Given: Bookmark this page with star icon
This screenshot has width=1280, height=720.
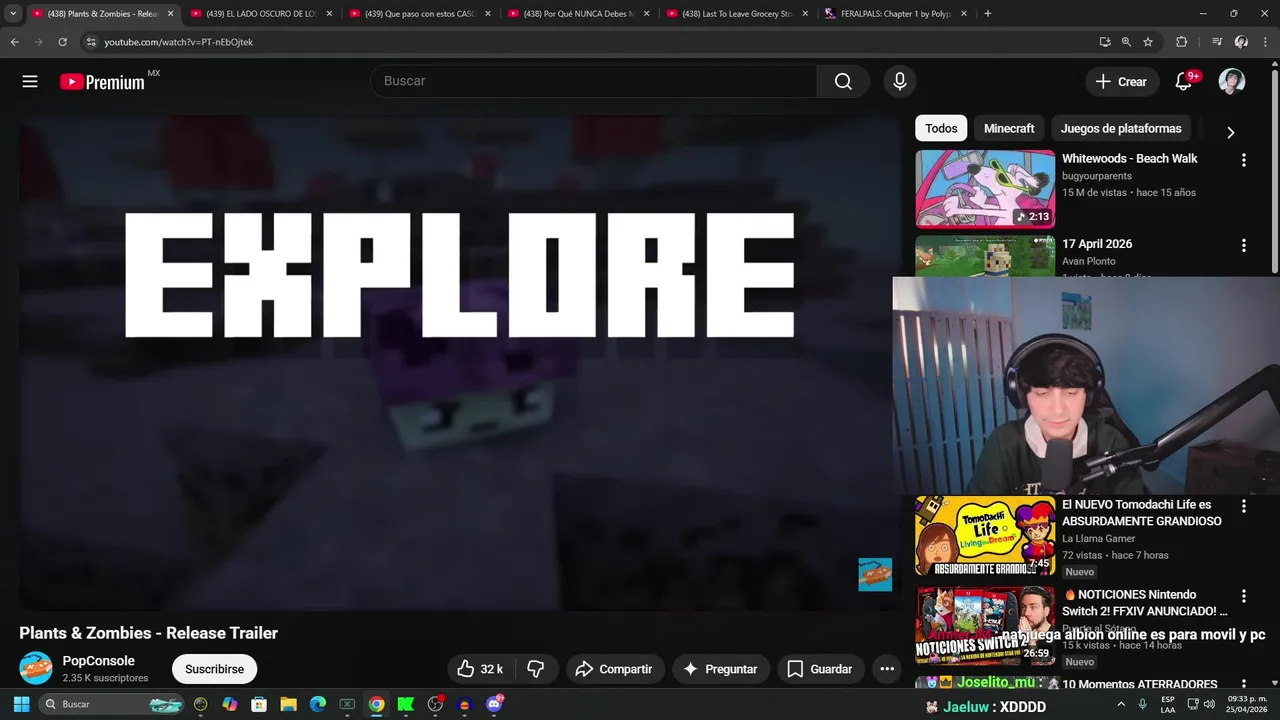Looking at the screenshot, I should [x=1148, y=42].
